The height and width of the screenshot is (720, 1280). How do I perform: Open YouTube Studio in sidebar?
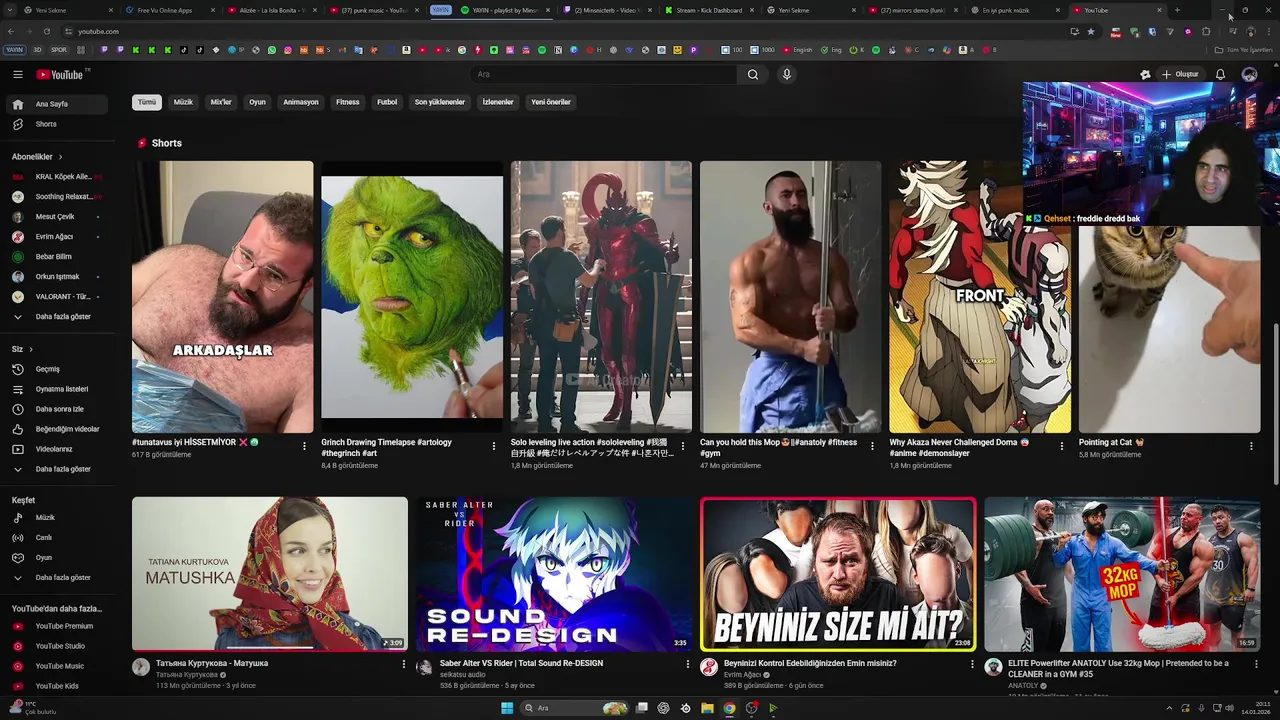pos(56,646)
